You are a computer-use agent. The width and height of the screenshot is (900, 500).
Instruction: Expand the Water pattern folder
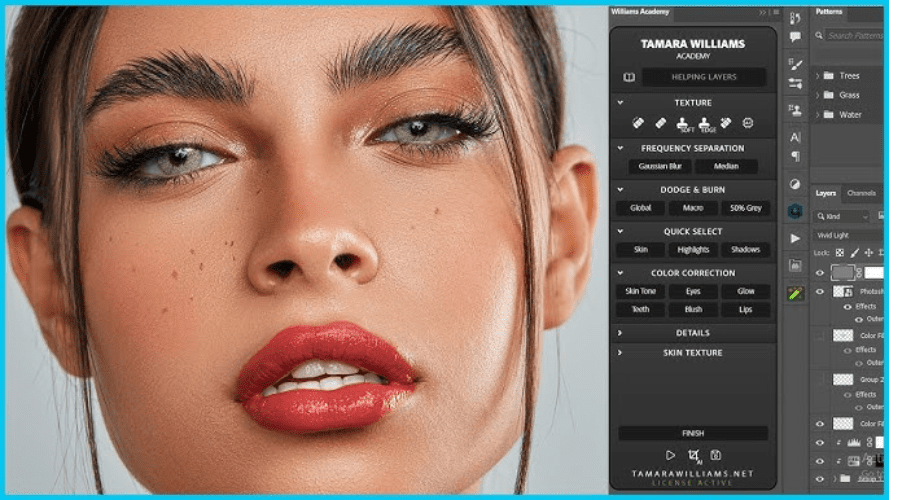817,115
